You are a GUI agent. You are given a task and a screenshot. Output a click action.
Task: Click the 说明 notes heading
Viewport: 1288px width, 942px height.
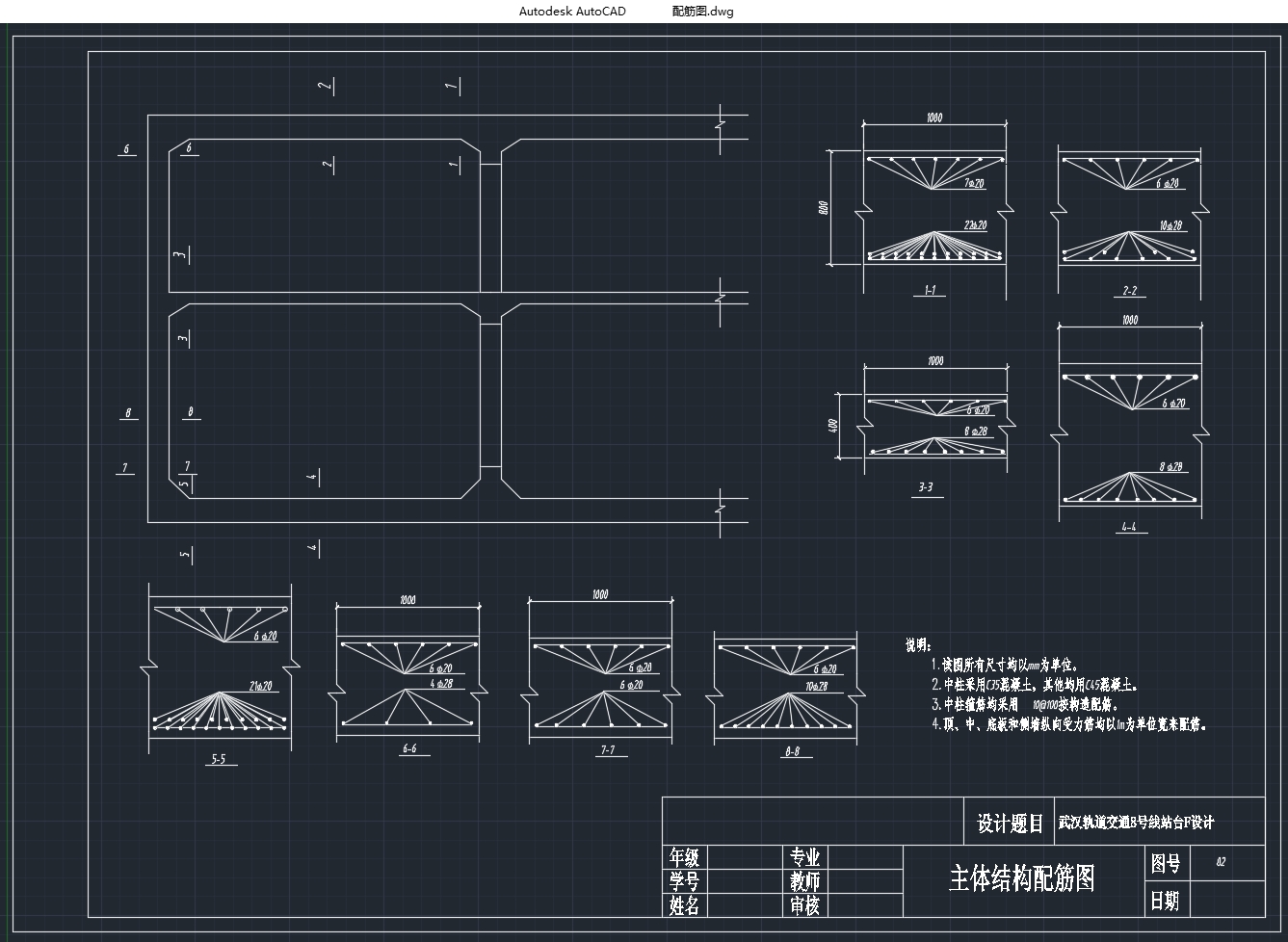click(x=918, y=644)
